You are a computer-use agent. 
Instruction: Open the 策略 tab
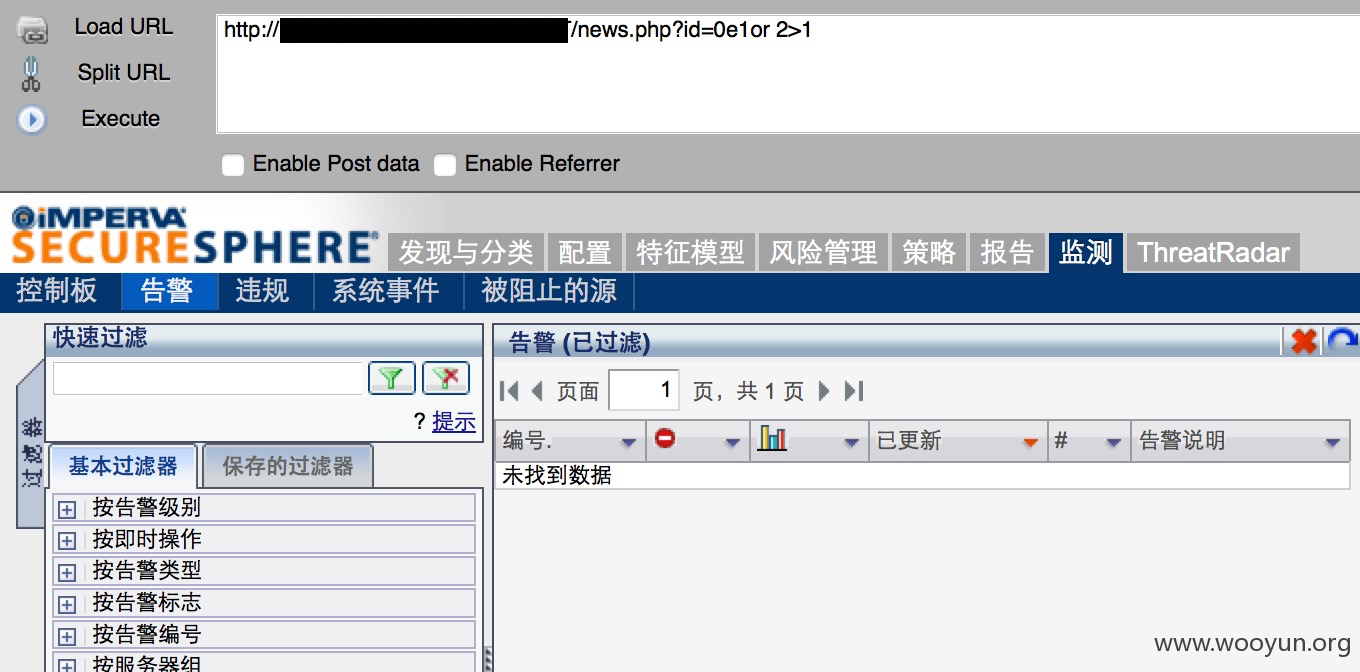(929, 253)
